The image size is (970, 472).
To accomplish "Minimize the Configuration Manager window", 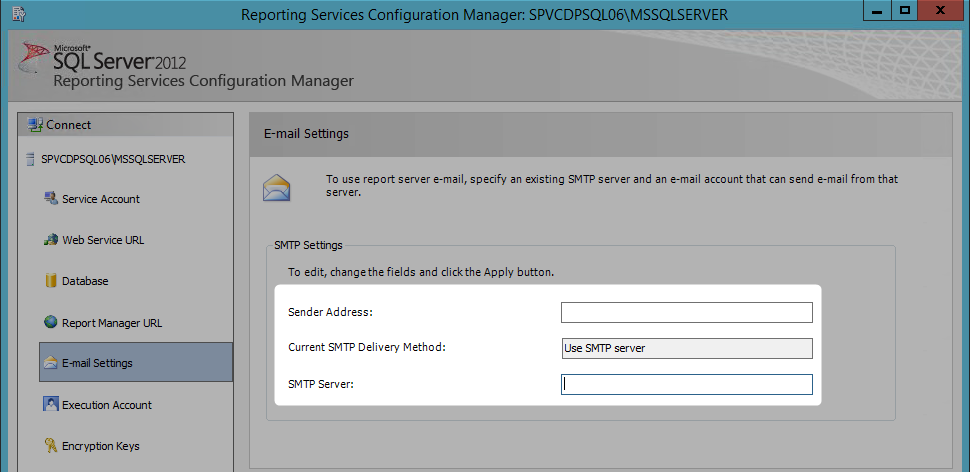I will [x=877, y=11].
